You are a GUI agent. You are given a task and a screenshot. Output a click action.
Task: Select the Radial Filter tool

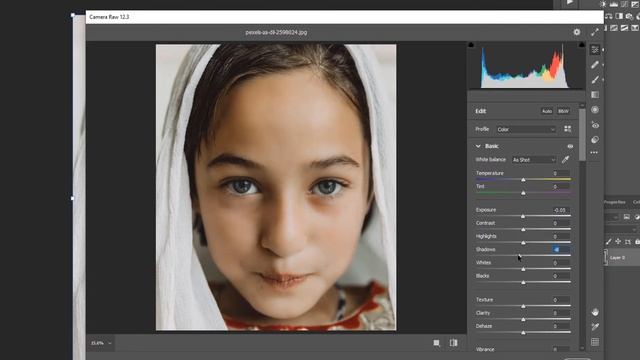tap(595, 110)
